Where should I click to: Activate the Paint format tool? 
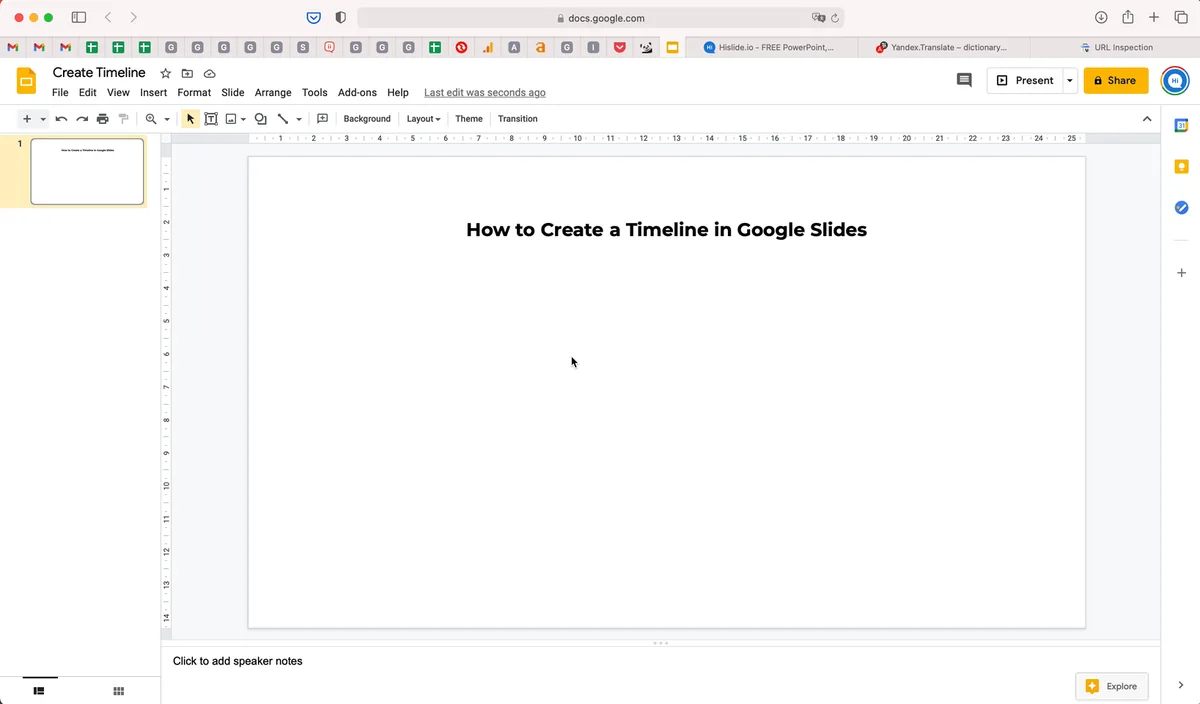point(124,119)
